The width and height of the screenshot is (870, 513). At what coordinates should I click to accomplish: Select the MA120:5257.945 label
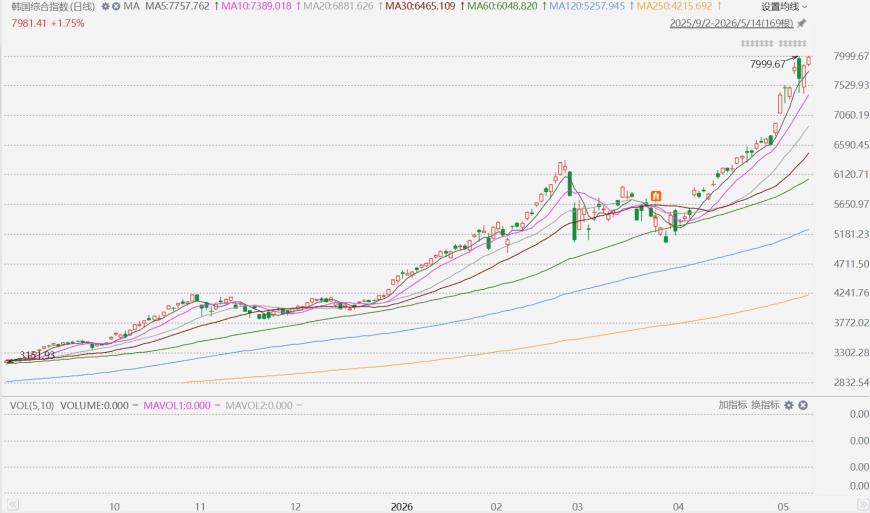pos(587,7)
